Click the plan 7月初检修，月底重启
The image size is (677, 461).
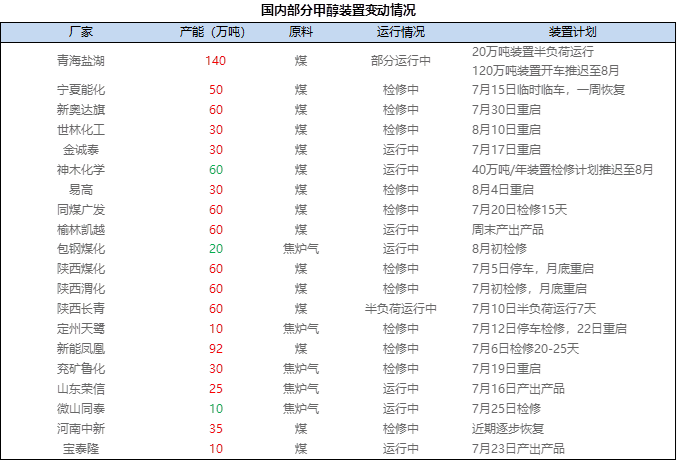tap(529, 288)
